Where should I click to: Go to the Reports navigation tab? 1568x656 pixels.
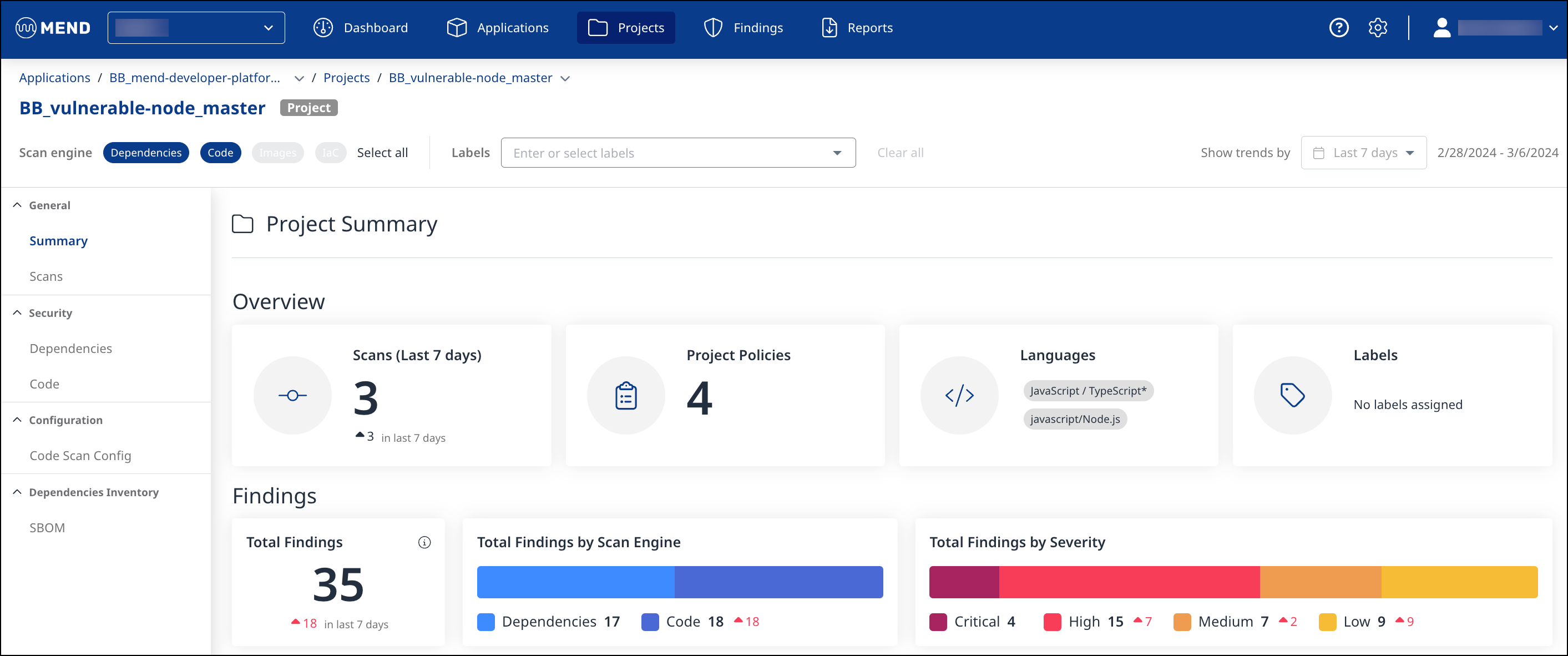point(857,28)
